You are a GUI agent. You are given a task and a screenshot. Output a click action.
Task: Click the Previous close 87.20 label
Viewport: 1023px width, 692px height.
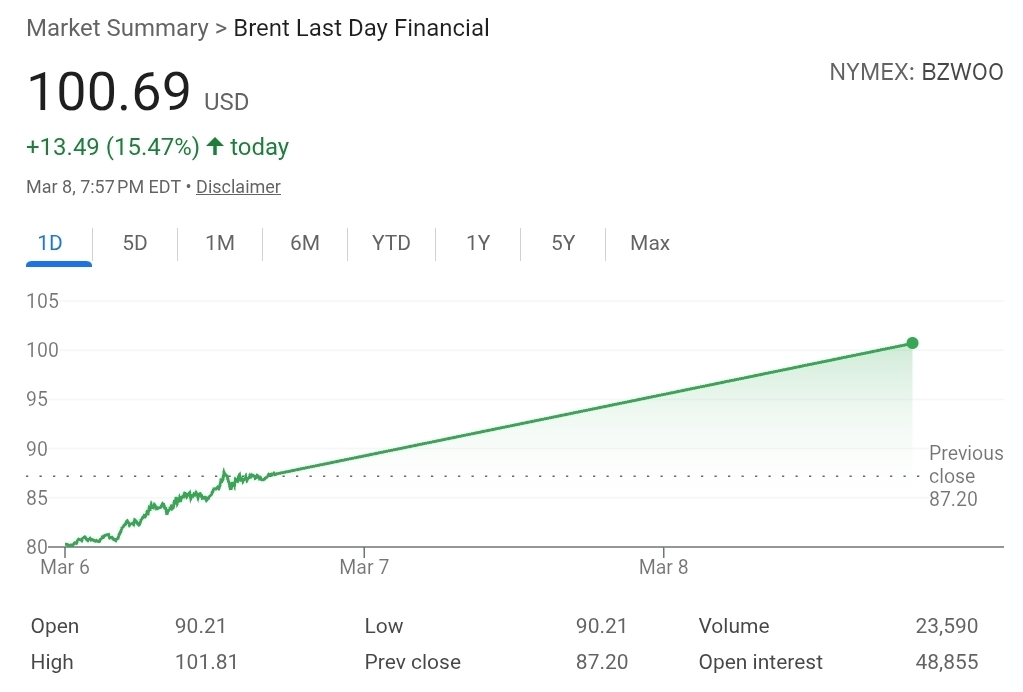[x=964, y=476]
